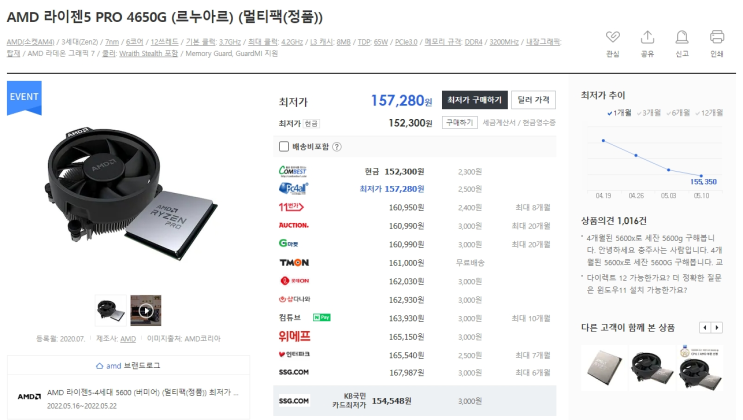743x420 pixels.
Task: Click the bell report icon
Action: coord(682,37)
